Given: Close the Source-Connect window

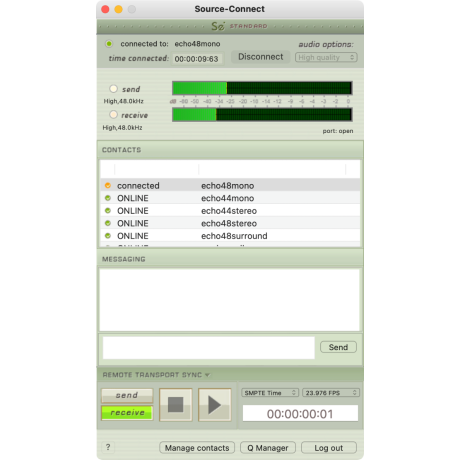Looking at the screenshot, I should click(105, 9).
